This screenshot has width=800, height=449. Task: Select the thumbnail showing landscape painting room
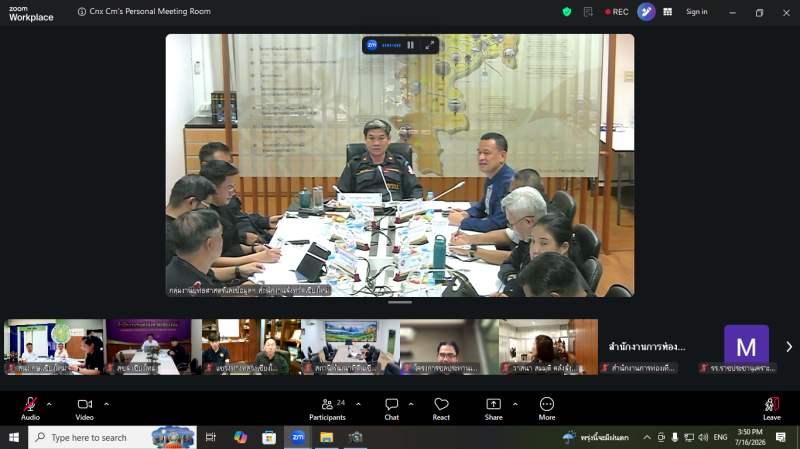coord(351,347)
